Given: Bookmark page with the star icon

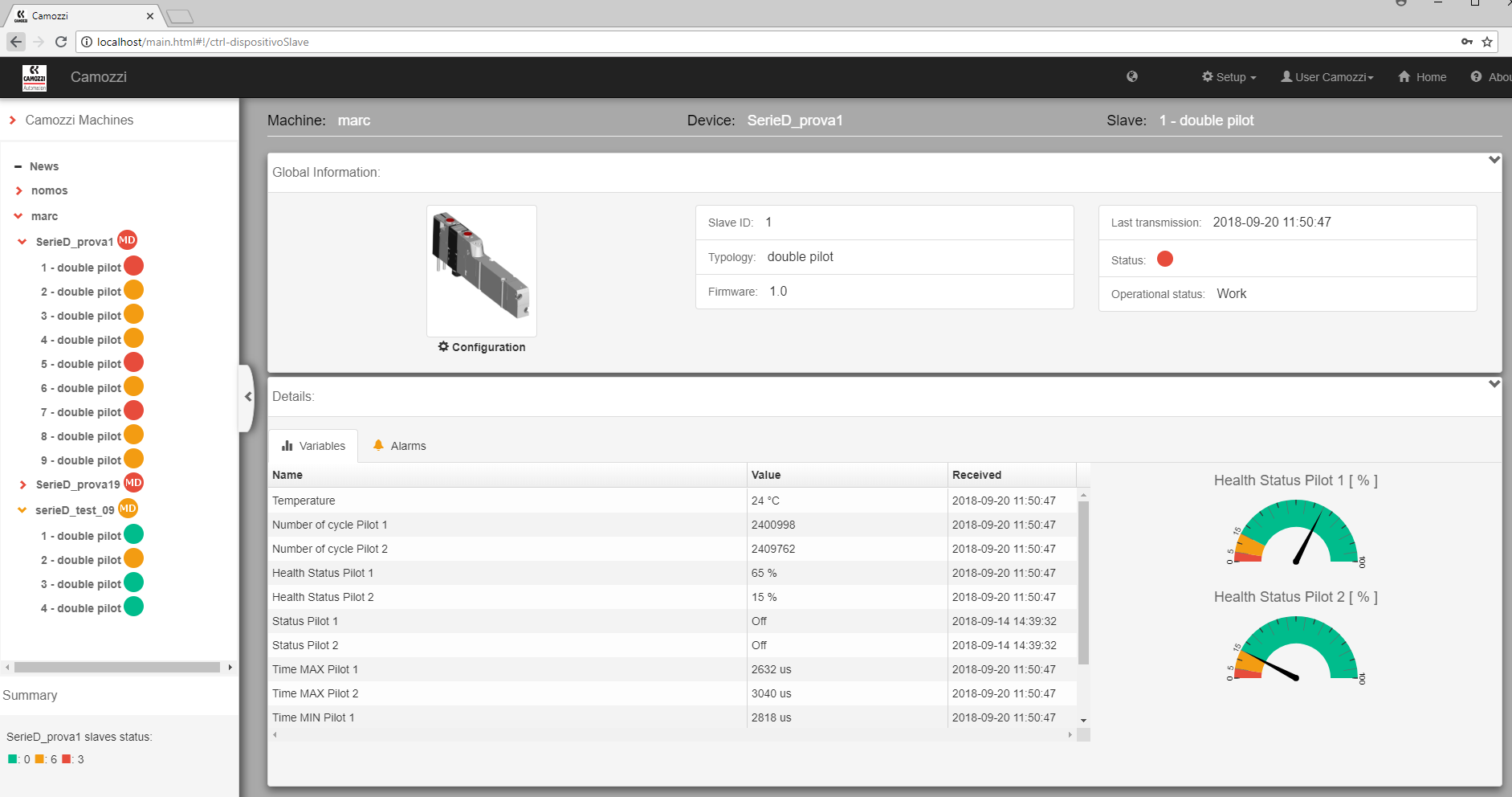Looking at the screenshot, I should click(1487, 42).
